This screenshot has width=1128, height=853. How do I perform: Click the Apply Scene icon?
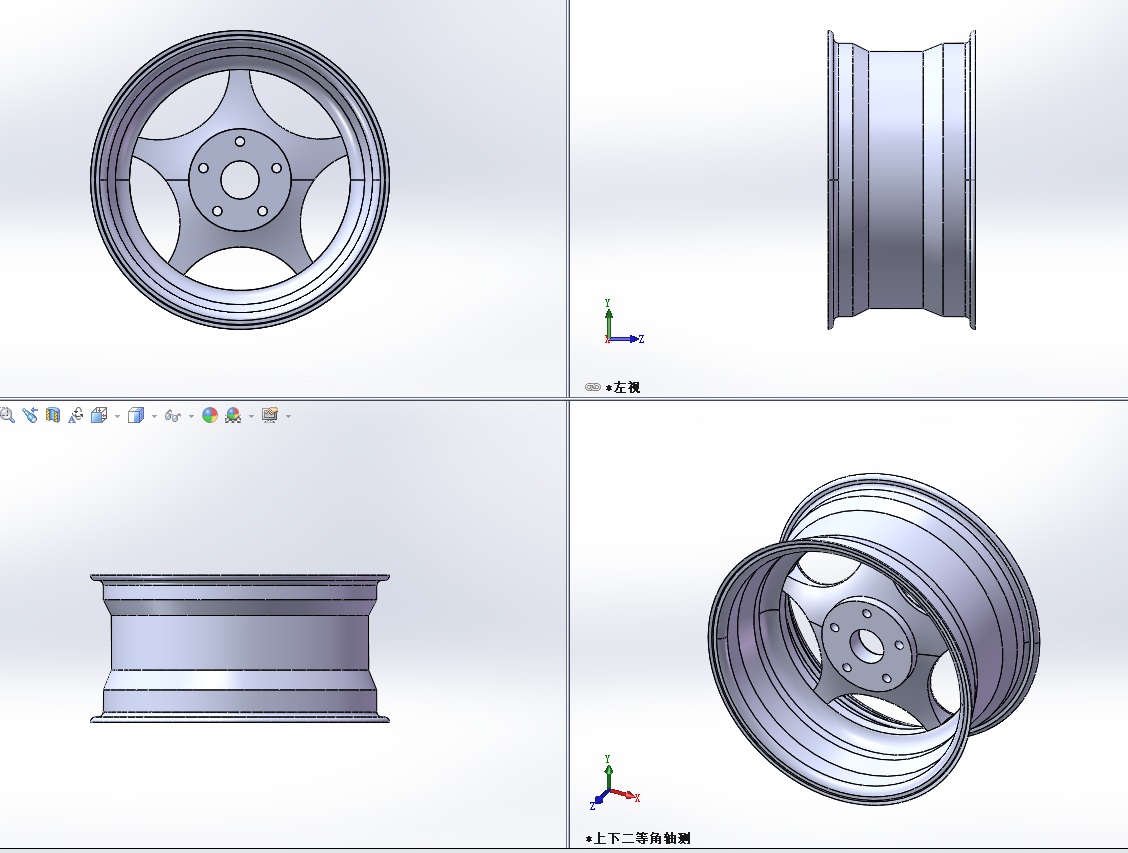[233, 415]
